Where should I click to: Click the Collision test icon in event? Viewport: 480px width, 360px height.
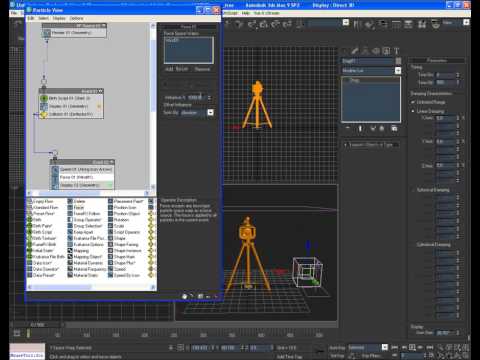point(44,114)
